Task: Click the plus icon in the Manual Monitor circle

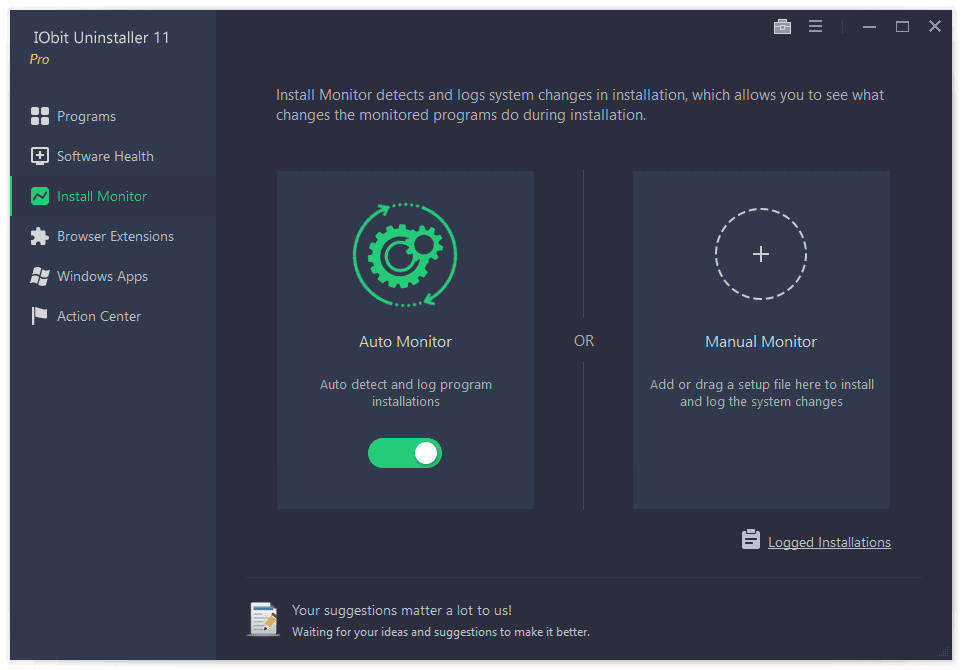Action: [x=761, y=254]
